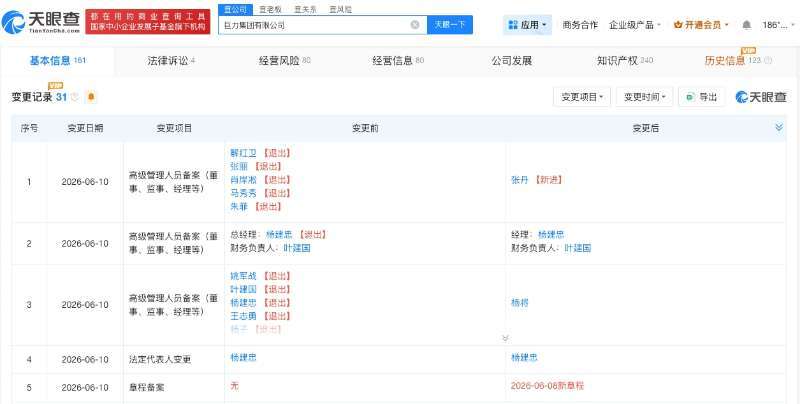Screen dimensions: 800x404
Task: Select the 查风险 search tab
Action: (x=340, y=9)
